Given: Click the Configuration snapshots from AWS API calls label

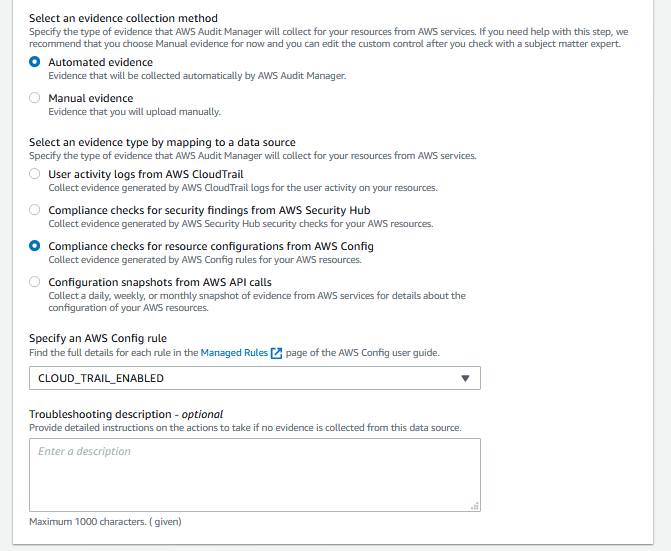Looking at the screenshot, I should (x=160, y=282).
